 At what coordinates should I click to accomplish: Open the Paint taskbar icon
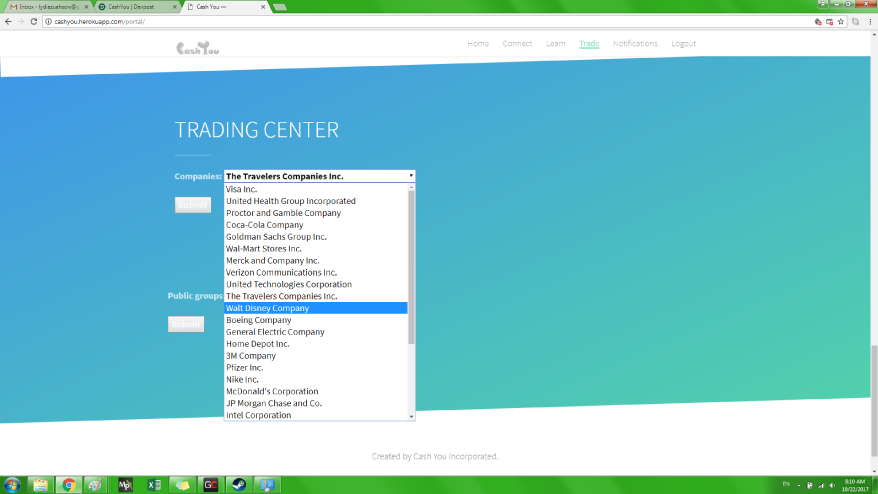point(95,485)
